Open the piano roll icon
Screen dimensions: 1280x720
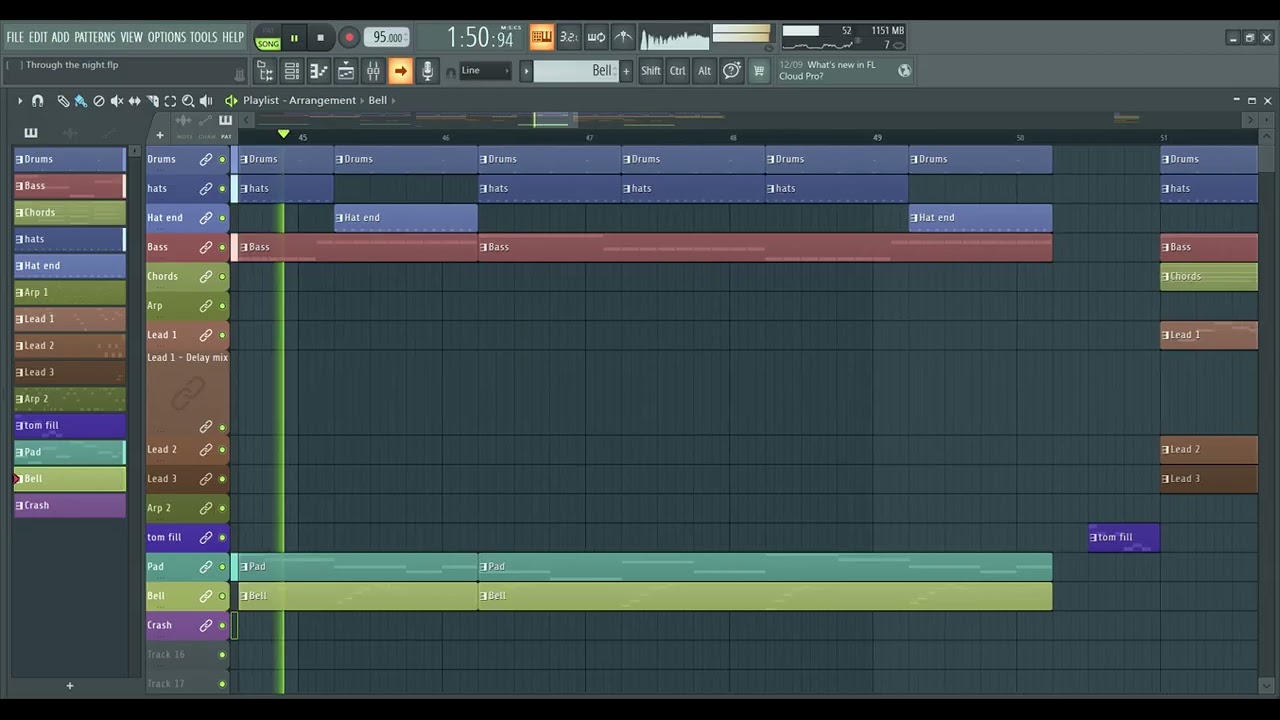click(x=319, y=71)
